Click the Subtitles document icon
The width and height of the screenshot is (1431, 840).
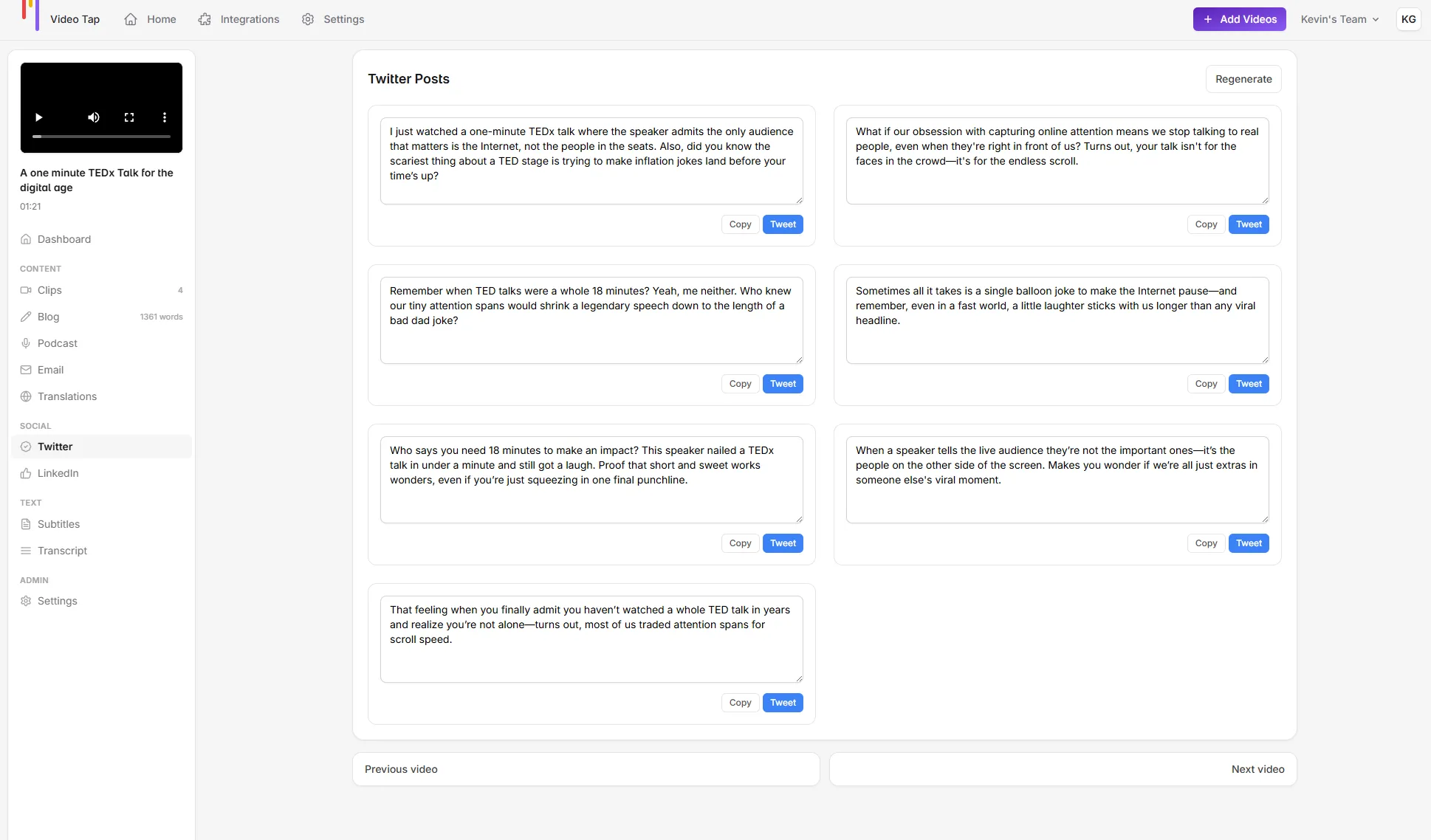pos(26,524)
